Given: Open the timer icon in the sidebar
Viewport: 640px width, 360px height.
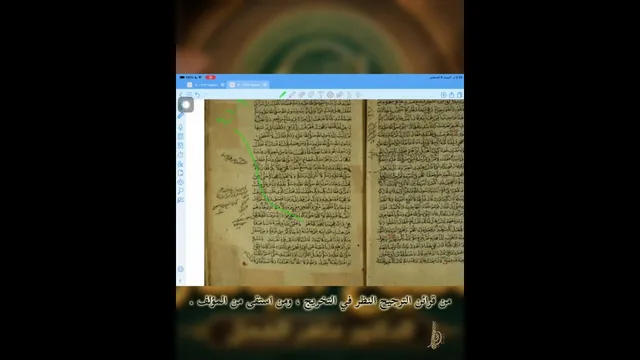Looking at the screenshot, I should (181, 155).
